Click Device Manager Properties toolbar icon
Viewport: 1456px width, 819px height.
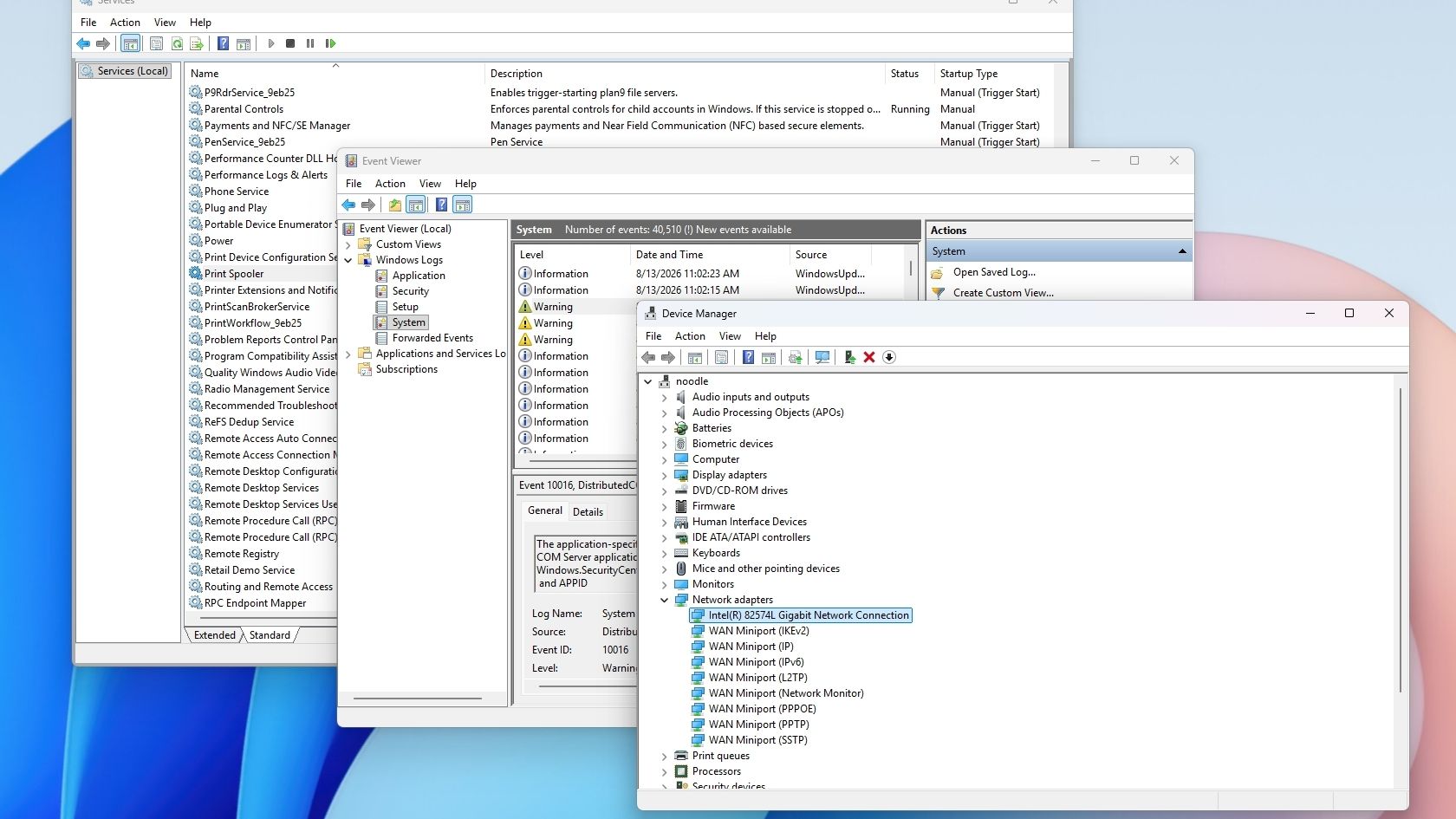coord(721,357)
